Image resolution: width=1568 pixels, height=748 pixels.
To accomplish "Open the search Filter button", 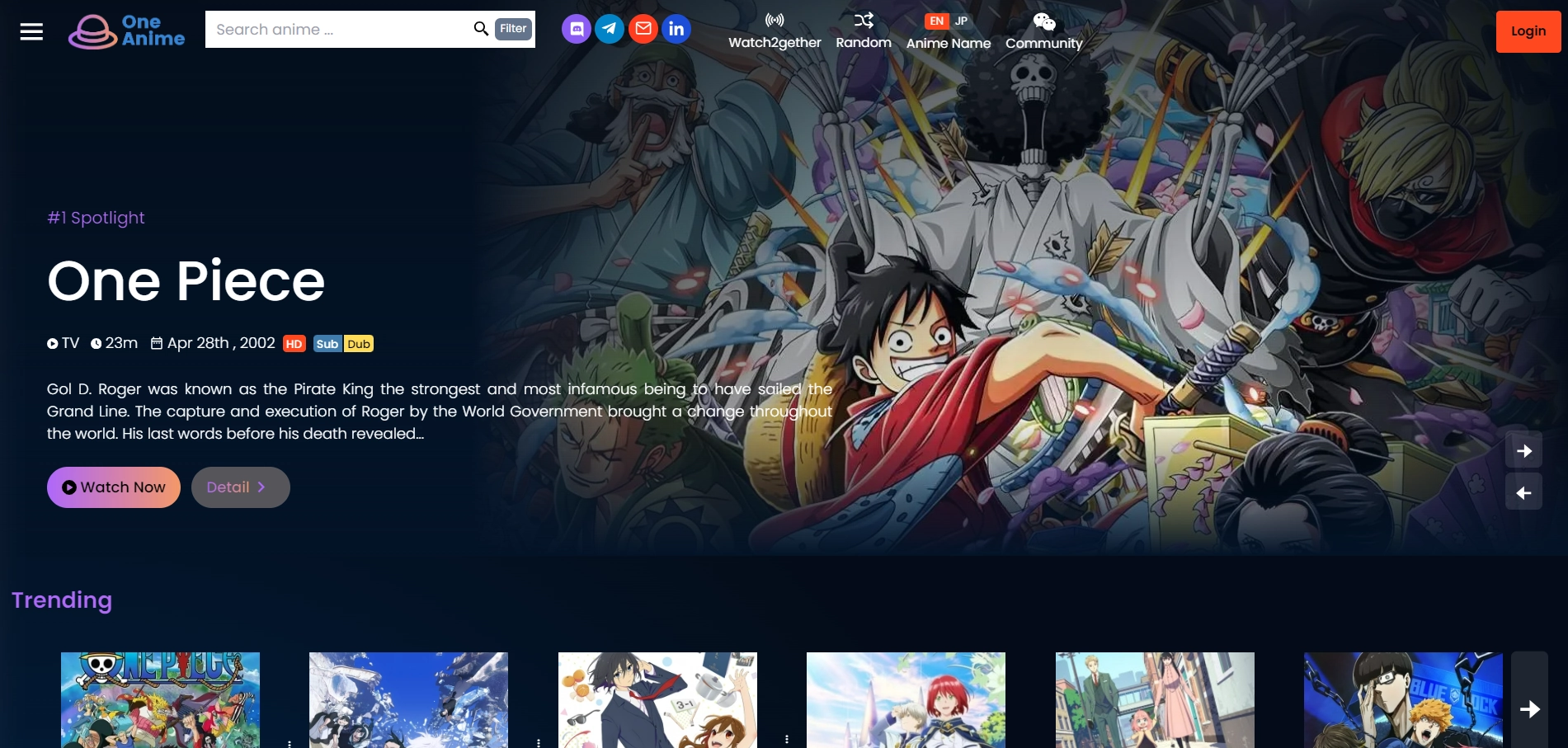I will pyautogui.click(x=513, y=29).
